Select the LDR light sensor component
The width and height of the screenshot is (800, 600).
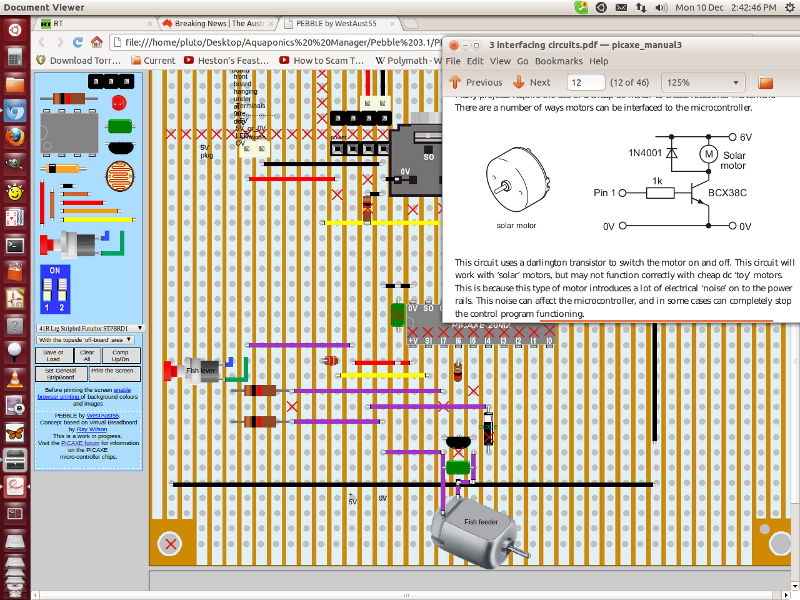coord(119,175)
